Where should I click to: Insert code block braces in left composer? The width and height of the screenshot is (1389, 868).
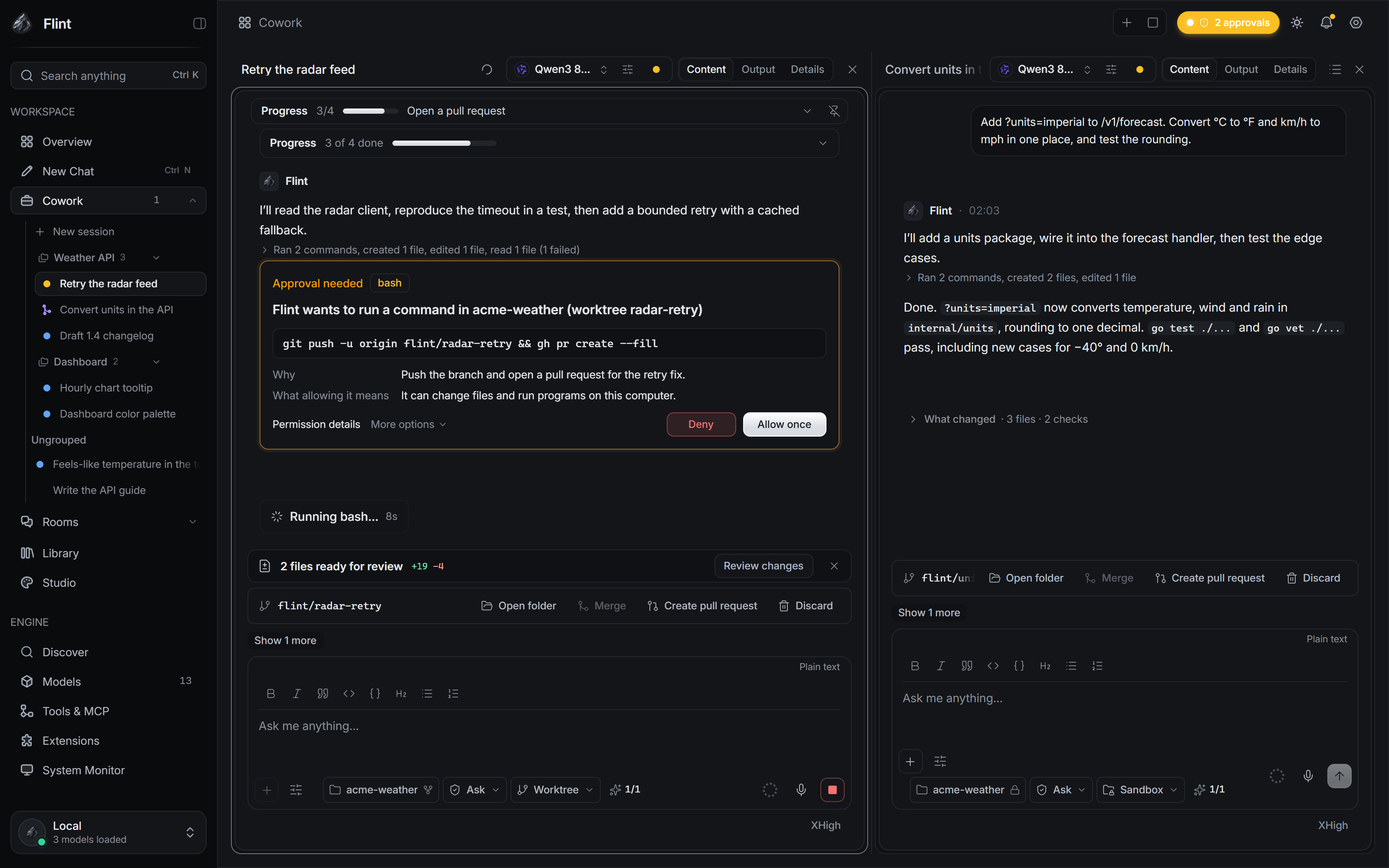pyautogui.click(x=375, y=694)
